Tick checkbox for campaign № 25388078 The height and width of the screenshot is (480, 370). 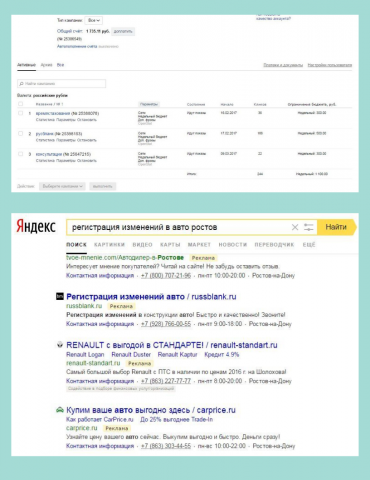pos(20,113)
